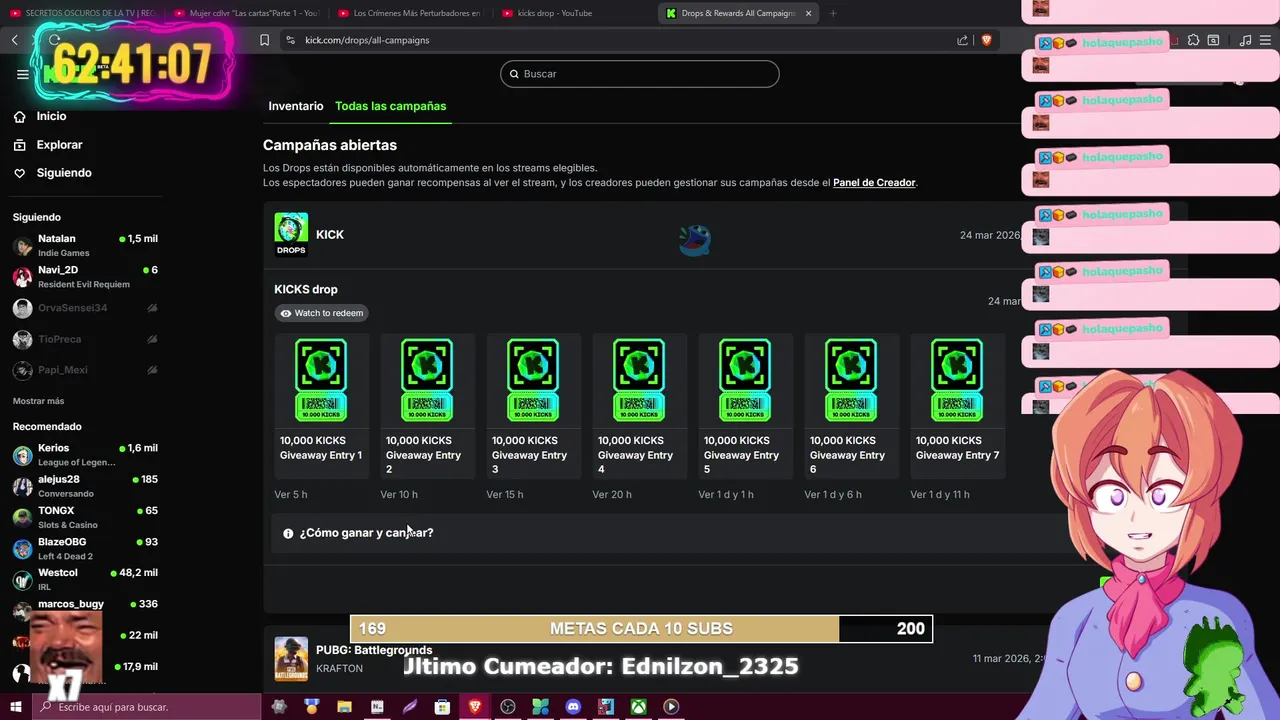This screenshot has height=720, width=1280.
Task: Open Westcol recommended channel
Action: 85,579
